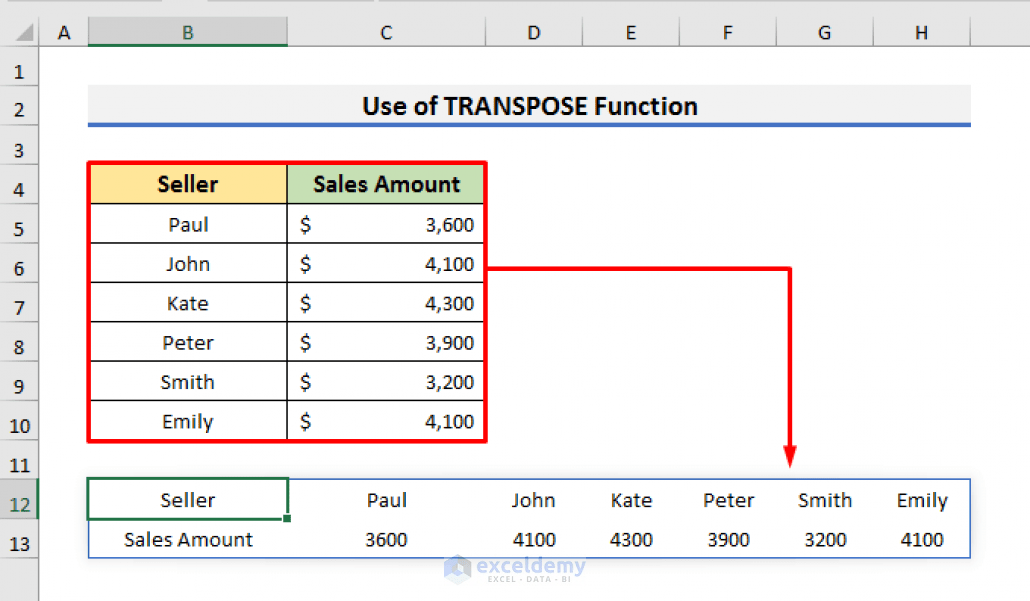This screenshot has height=601, width=1030.
Task: Click the Sales Amount label in row 13
Action: [187, 539]
